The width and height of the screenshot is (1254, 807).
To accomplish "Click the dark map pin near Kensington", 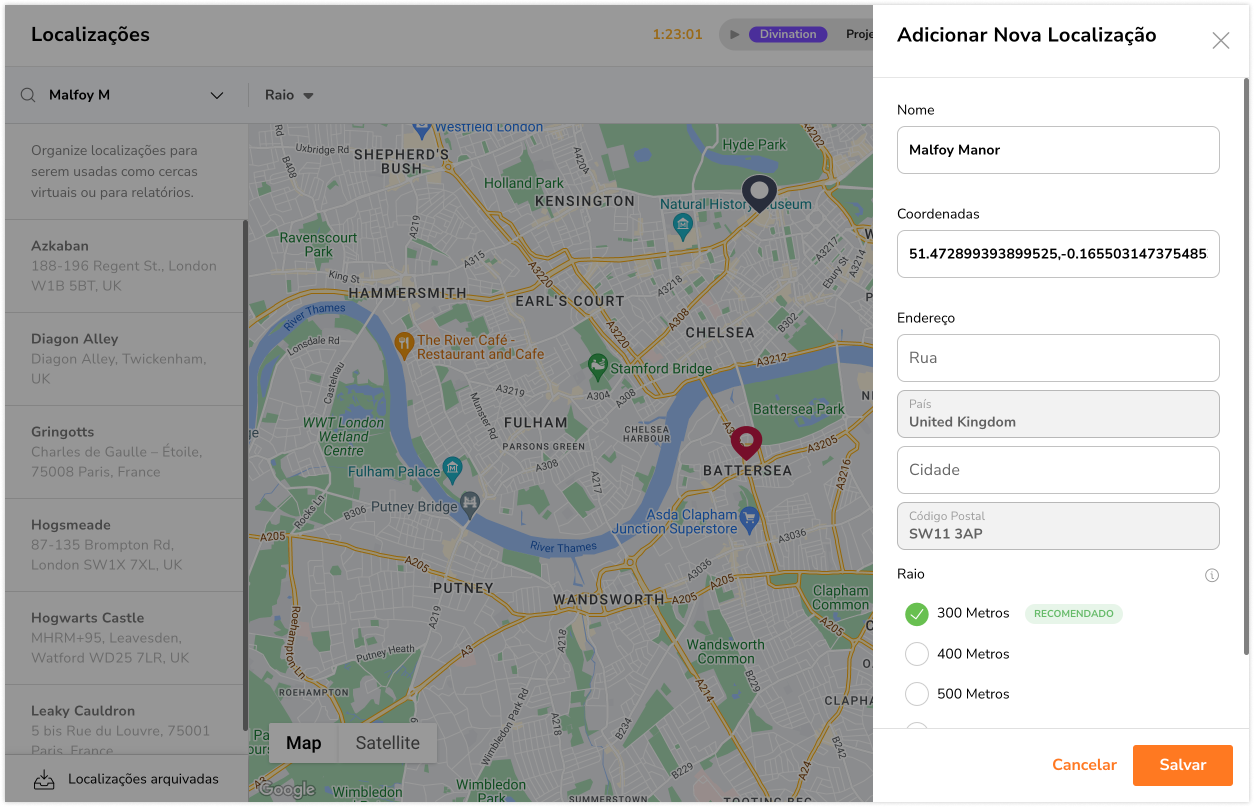I will 759,191.
